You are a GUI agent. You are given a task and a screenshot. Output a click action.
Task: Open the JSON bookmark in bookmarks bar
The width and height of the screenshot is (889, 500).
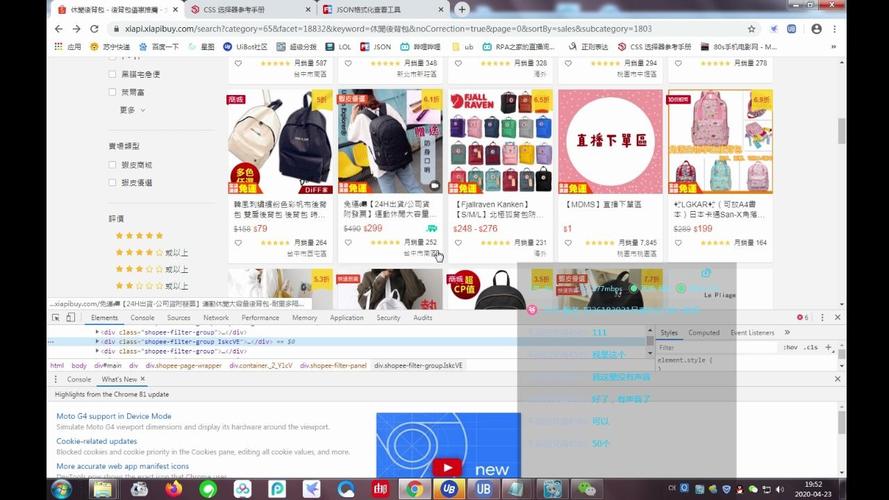pos(375,46)
